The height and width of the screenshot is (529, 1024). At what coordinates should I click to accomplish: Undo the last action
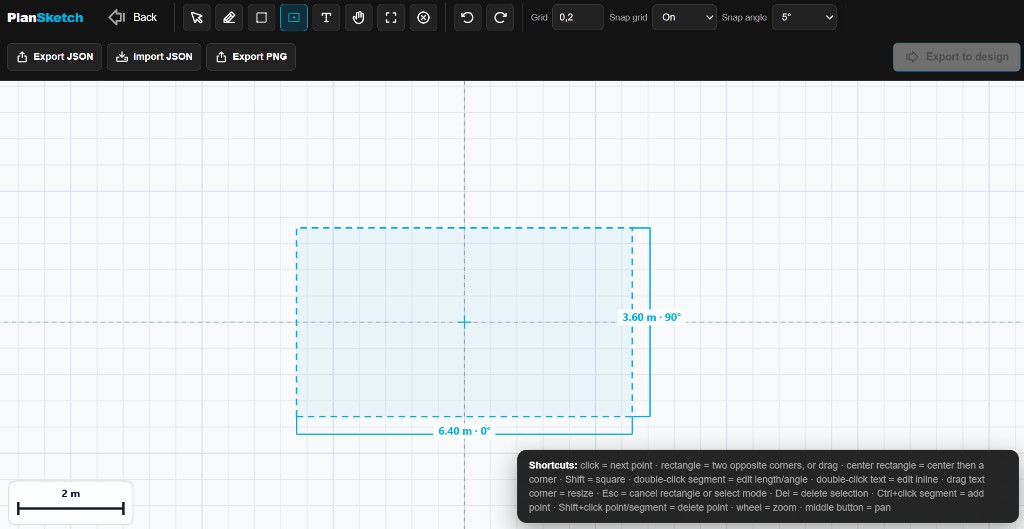click(x=468, y=18)
